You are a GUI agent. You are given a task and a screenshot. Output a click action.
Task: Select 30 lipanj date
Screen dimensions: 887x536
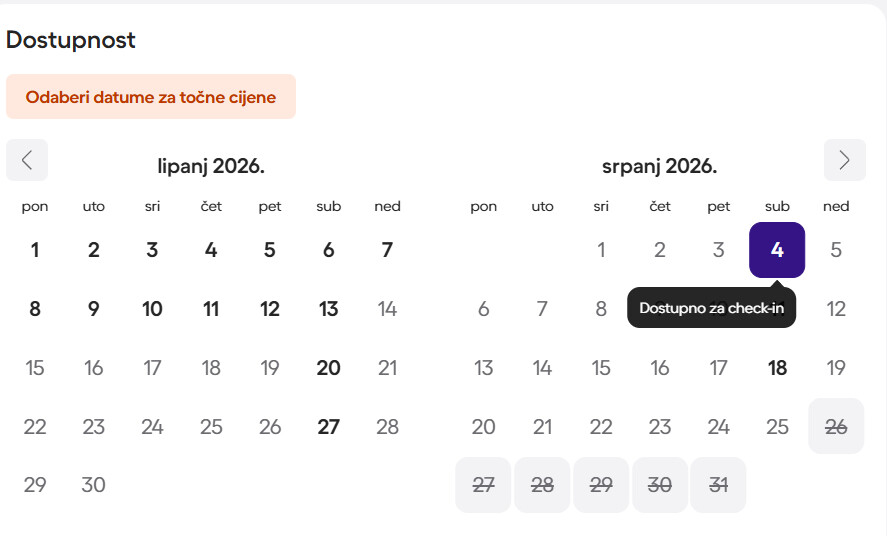pos(93,485)
